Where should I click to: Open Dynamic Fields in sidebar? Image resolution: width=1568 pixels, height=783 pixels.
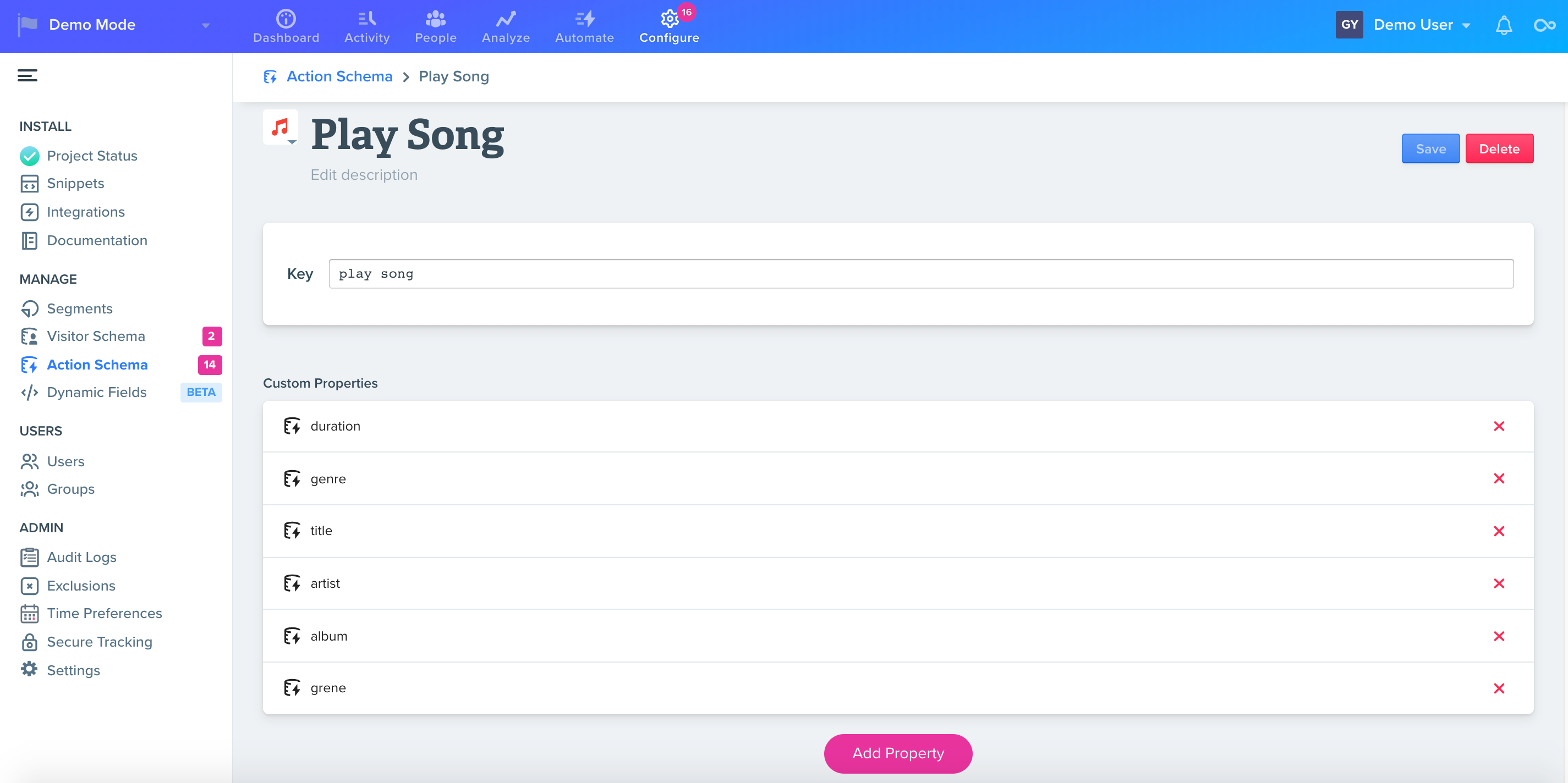pyautogui.click(x=96, y=393)
